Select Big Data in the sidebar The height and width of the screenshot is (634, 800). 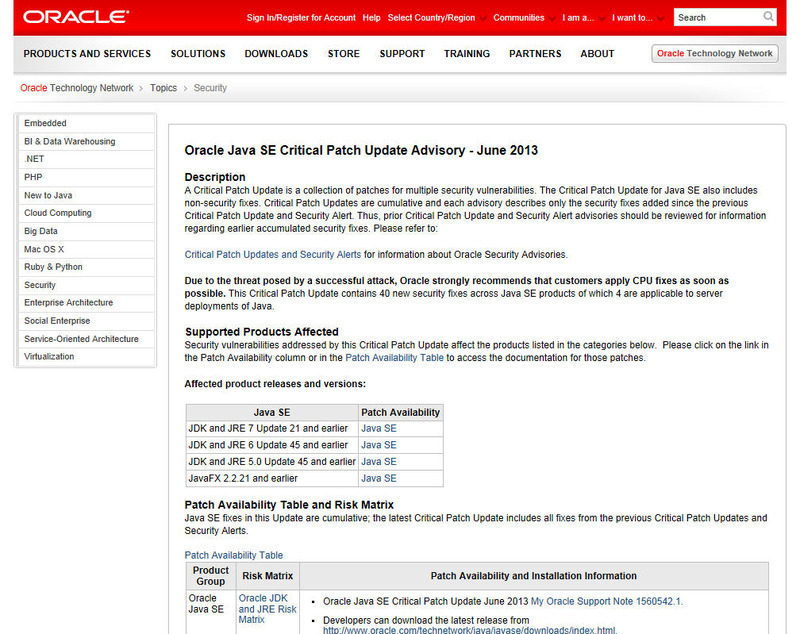point(41,231)
